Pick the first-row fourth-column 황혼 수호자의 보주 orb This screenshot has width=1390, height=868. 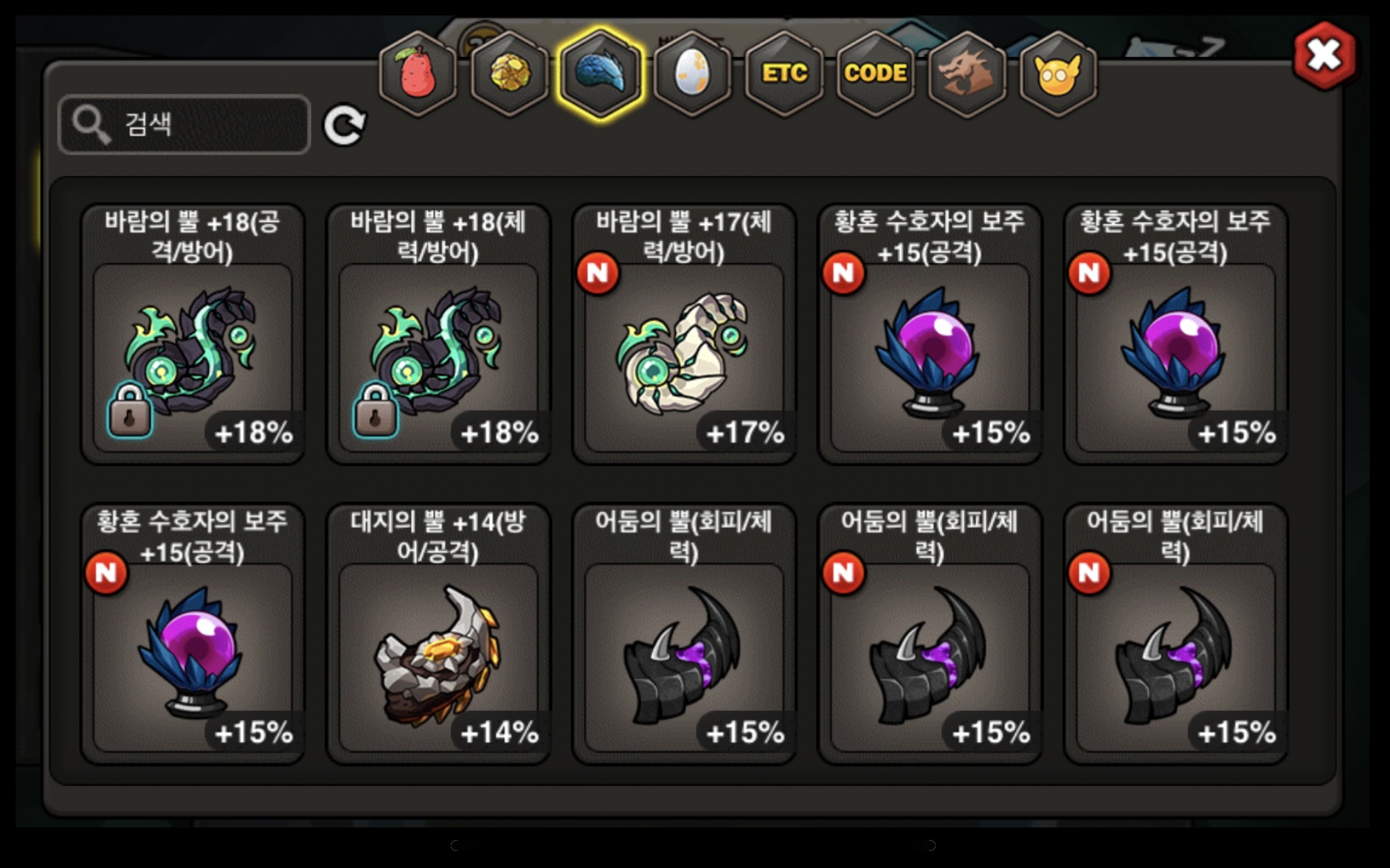930,334
